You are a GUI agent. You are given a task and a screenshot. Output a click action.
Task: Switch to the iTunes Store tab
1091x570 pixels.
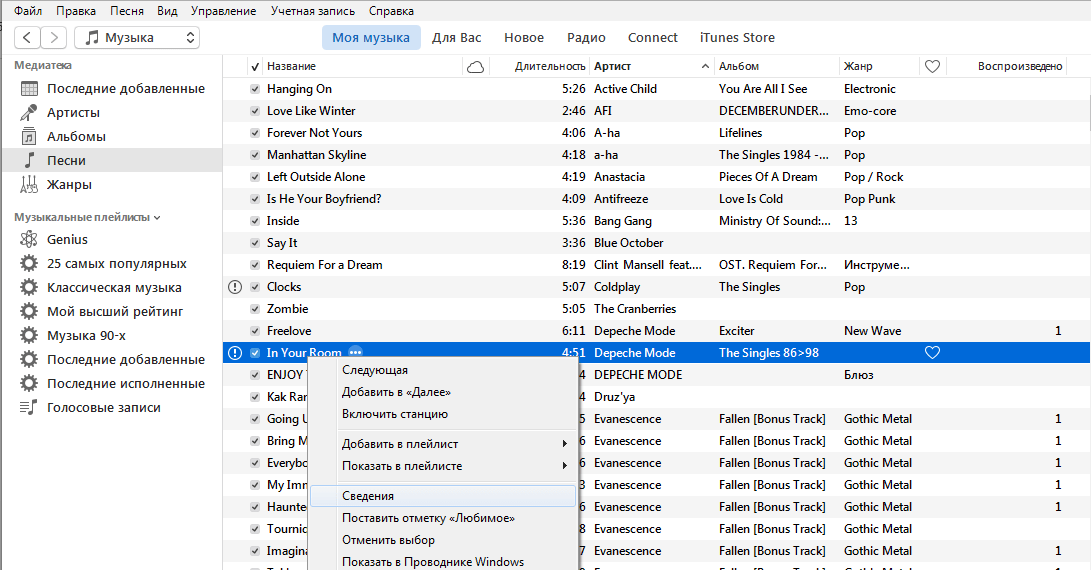[737, 38]
